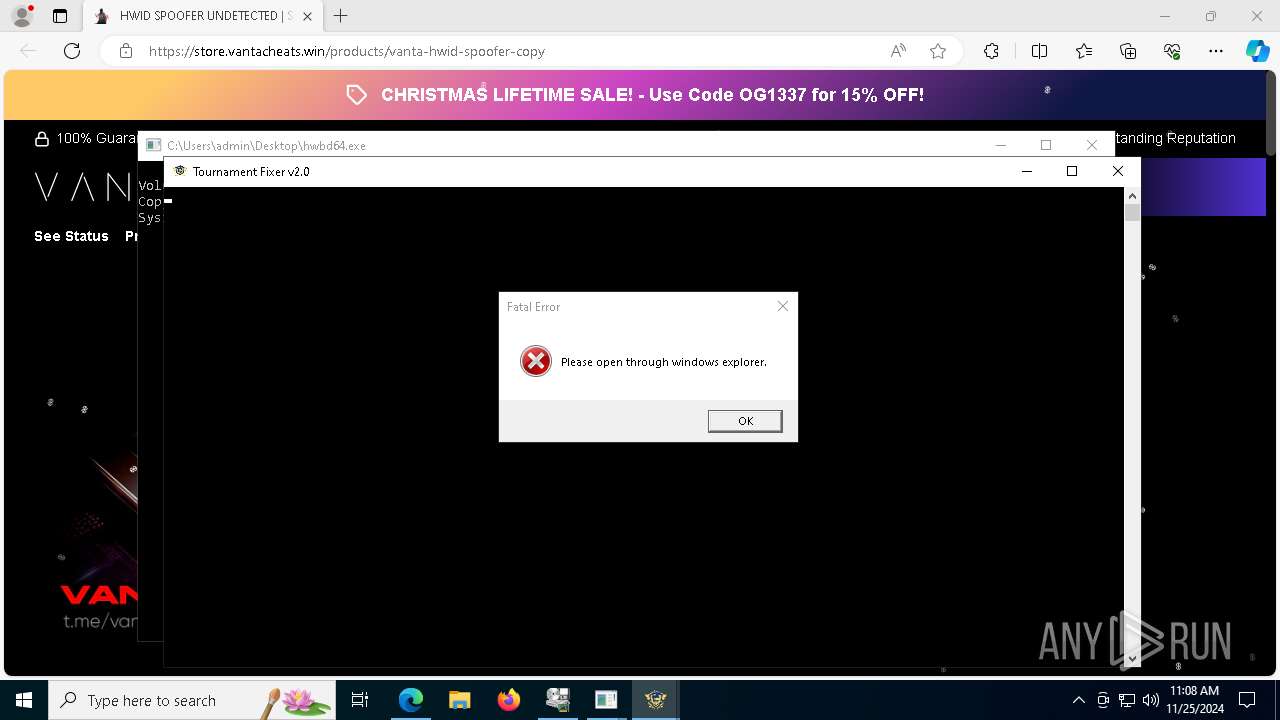1280x720 pixels.
Task: Click the taskbar search box
Action: [x=192, y=700]
